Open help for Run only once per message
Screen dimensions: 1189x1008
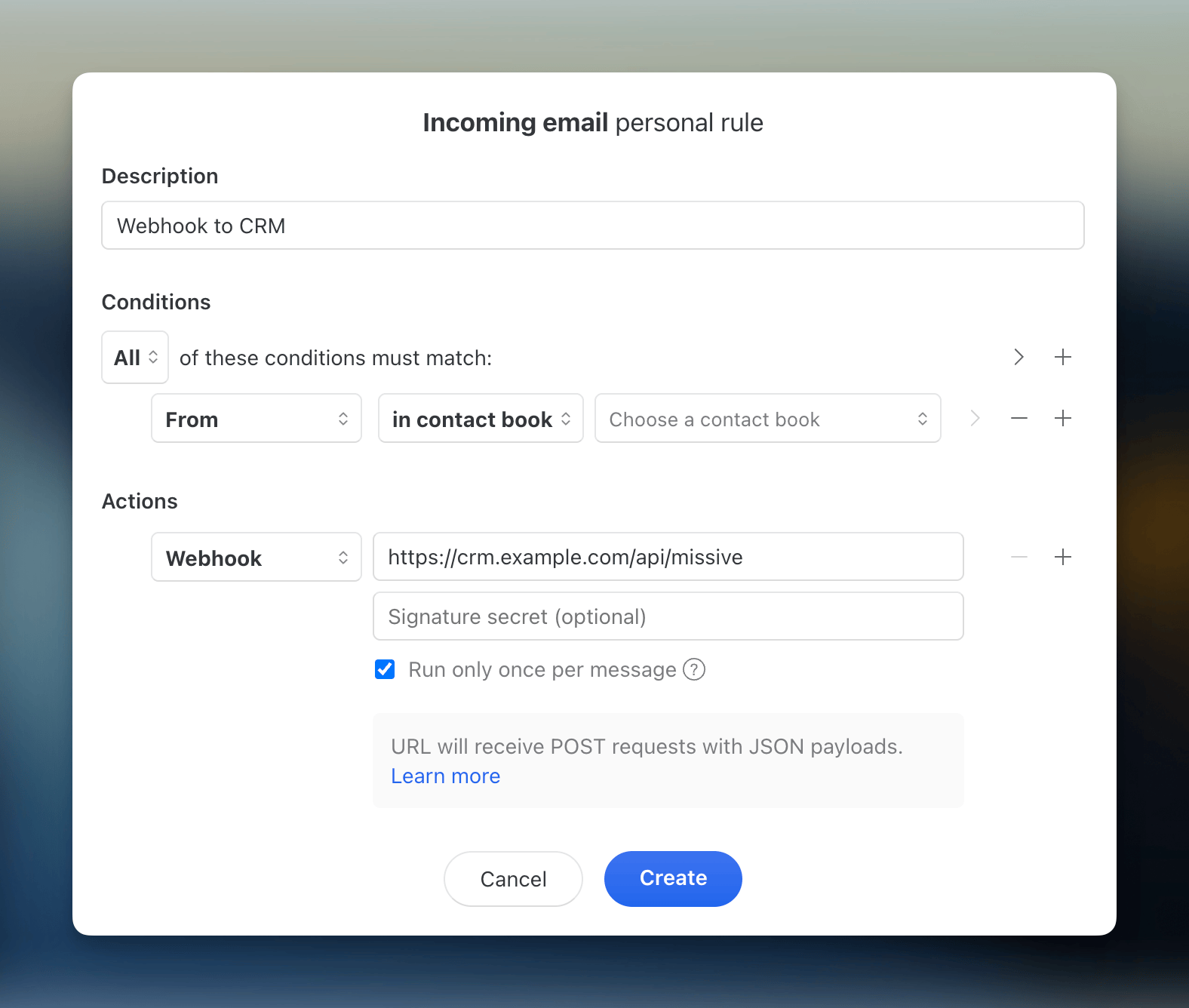tap(693, 669)
